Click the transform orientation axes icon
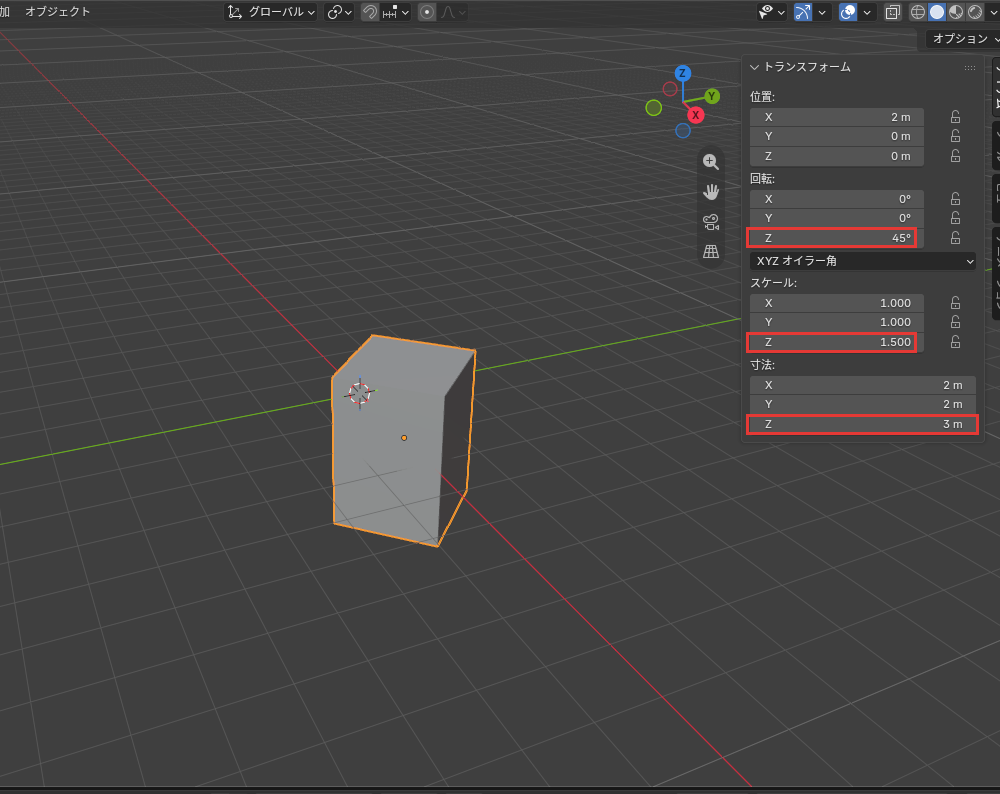The width and height of the screenshot is (1000, 794). (x=235, y=12)
